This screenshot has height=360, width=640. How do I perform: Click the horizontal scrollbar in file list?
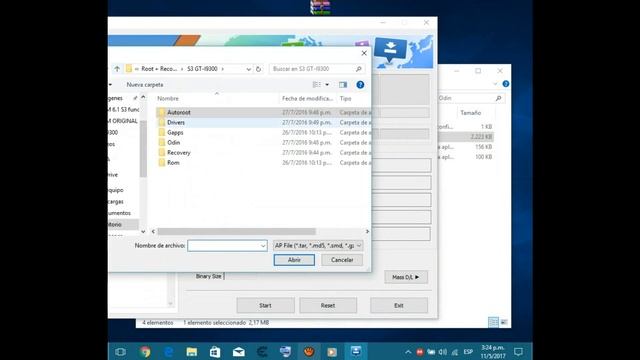click(x=237, y=231)
